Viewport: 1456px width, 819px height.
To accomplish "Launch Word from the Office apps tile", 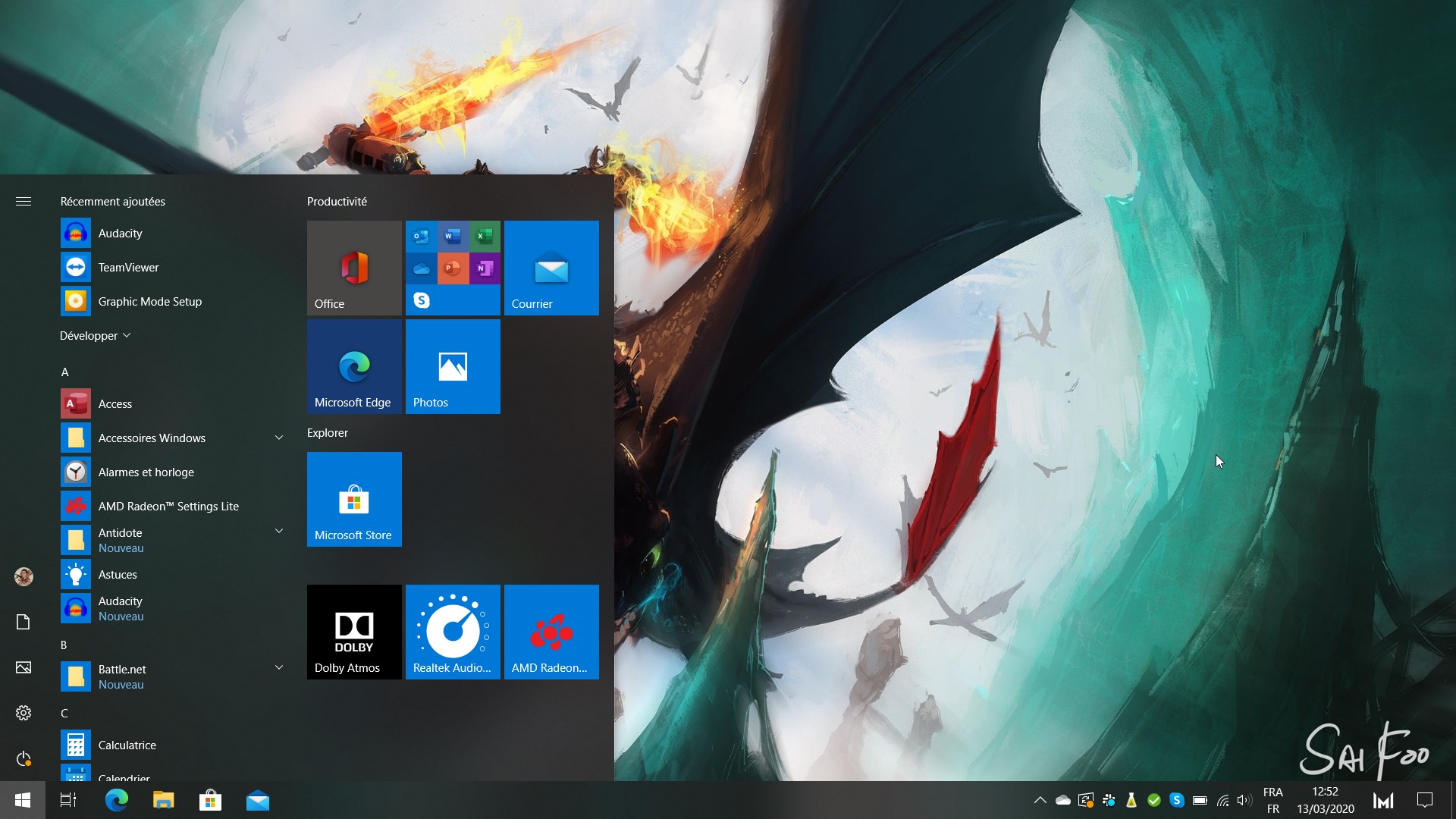I will pos(453,237).
